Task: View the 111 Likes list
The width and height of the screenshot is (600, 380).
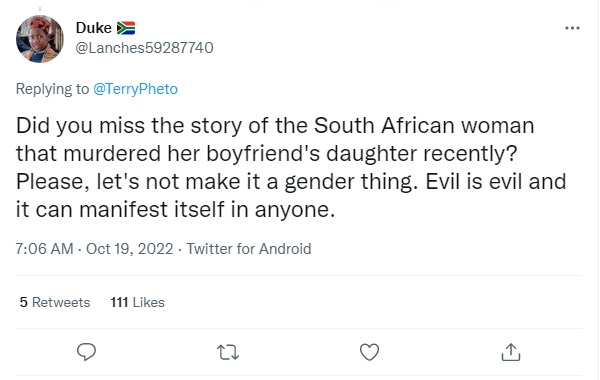Action: coord(138,302)
